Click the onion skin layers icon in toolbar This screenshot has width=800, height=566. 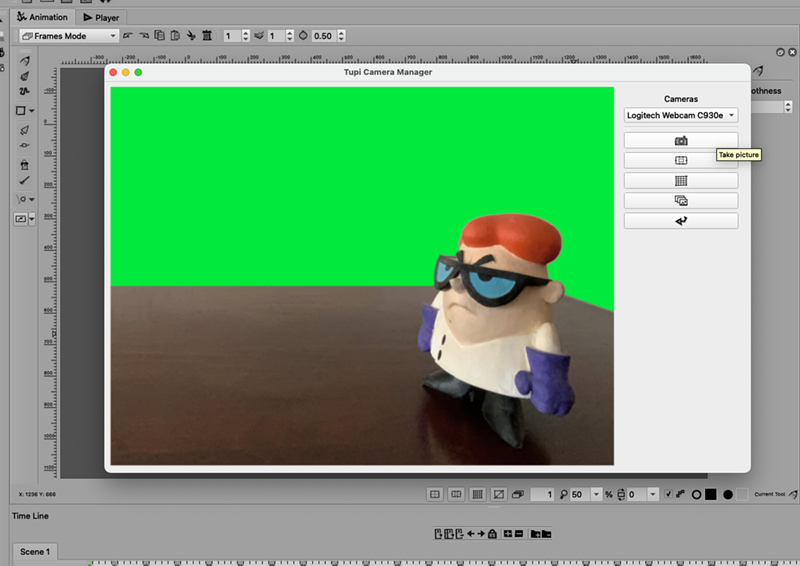coord(259,36)
